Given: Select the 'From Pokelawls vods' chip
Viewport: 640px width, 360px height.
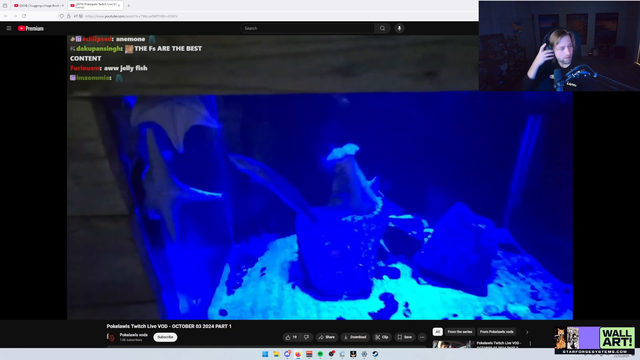Looking at the screenshot, I should (x=496, y=332).
